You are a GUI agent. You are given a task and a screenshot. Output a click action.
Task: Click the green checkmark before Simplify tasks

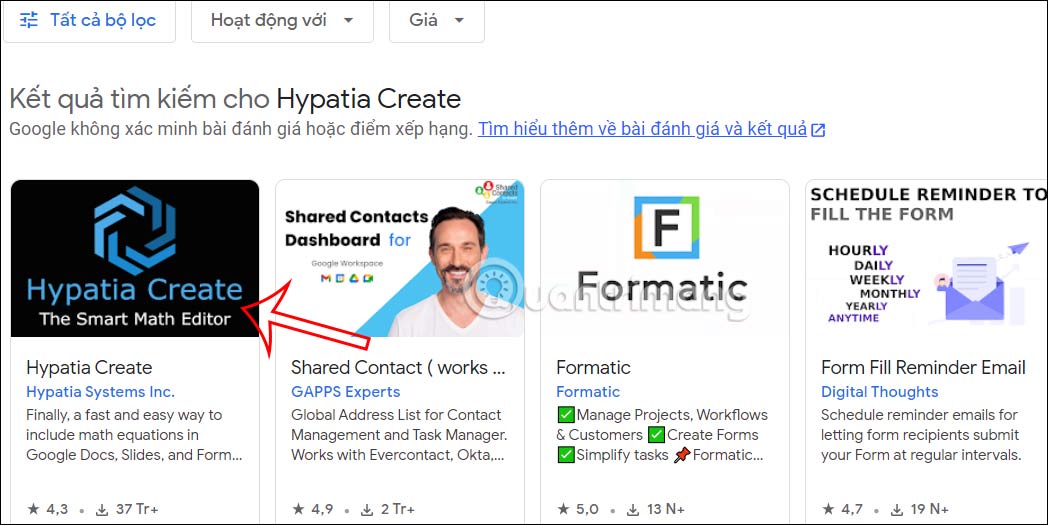(x=565, y=455)
